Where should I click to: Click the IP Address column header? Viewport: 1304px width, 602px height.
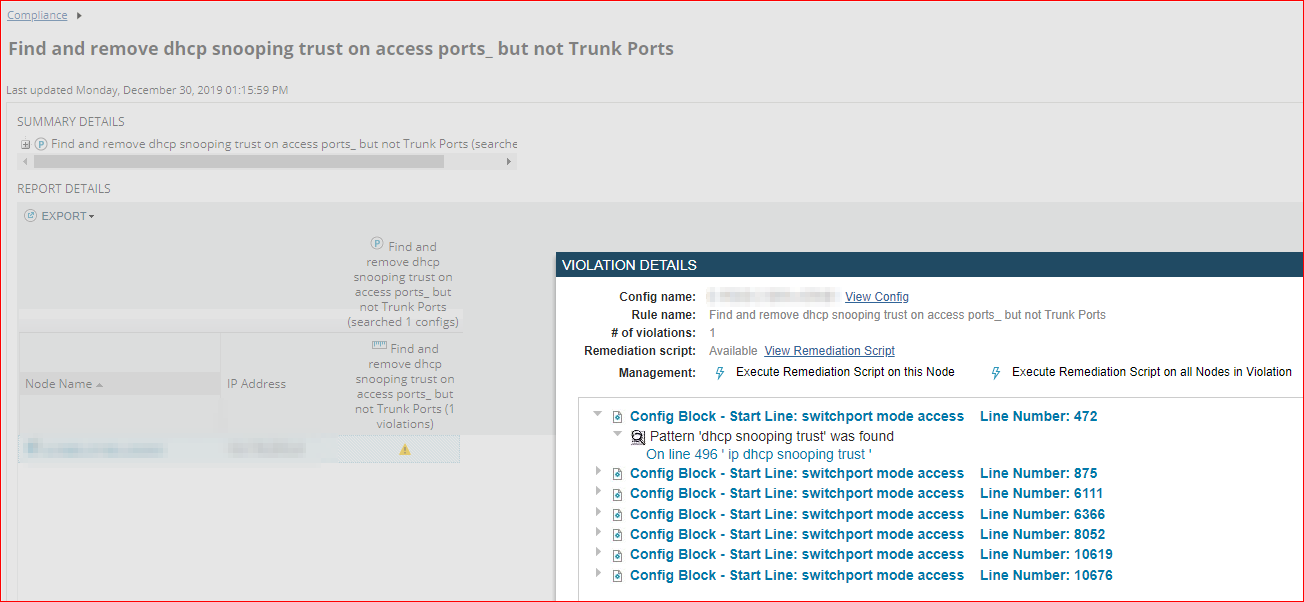coord(256,384)
